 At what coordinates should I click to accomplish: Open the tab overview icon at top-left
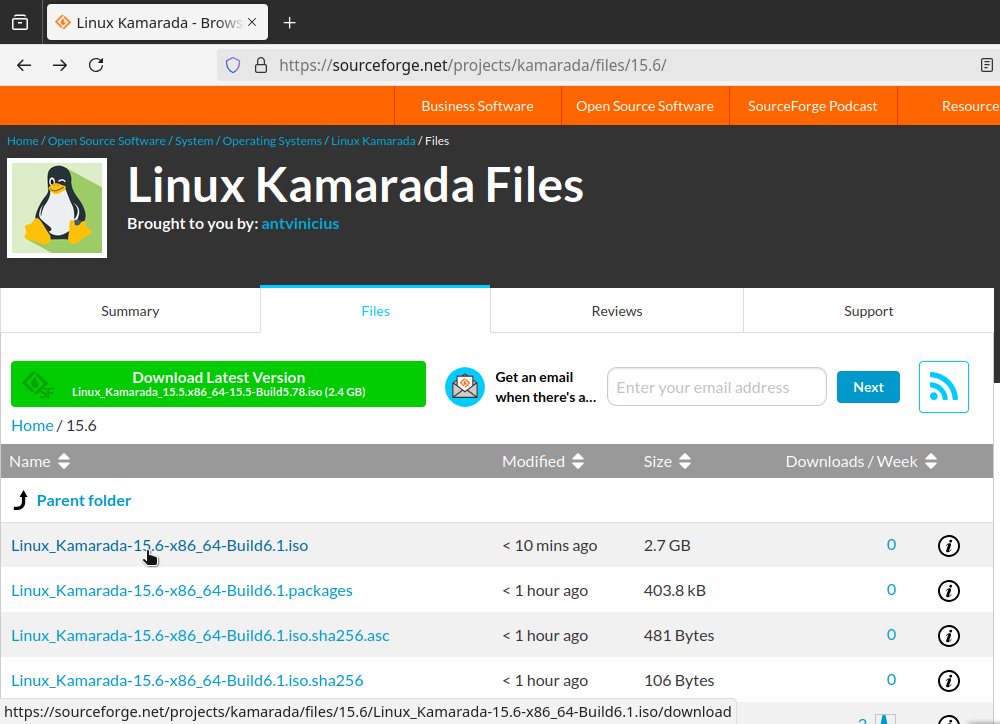click(20, 22)
